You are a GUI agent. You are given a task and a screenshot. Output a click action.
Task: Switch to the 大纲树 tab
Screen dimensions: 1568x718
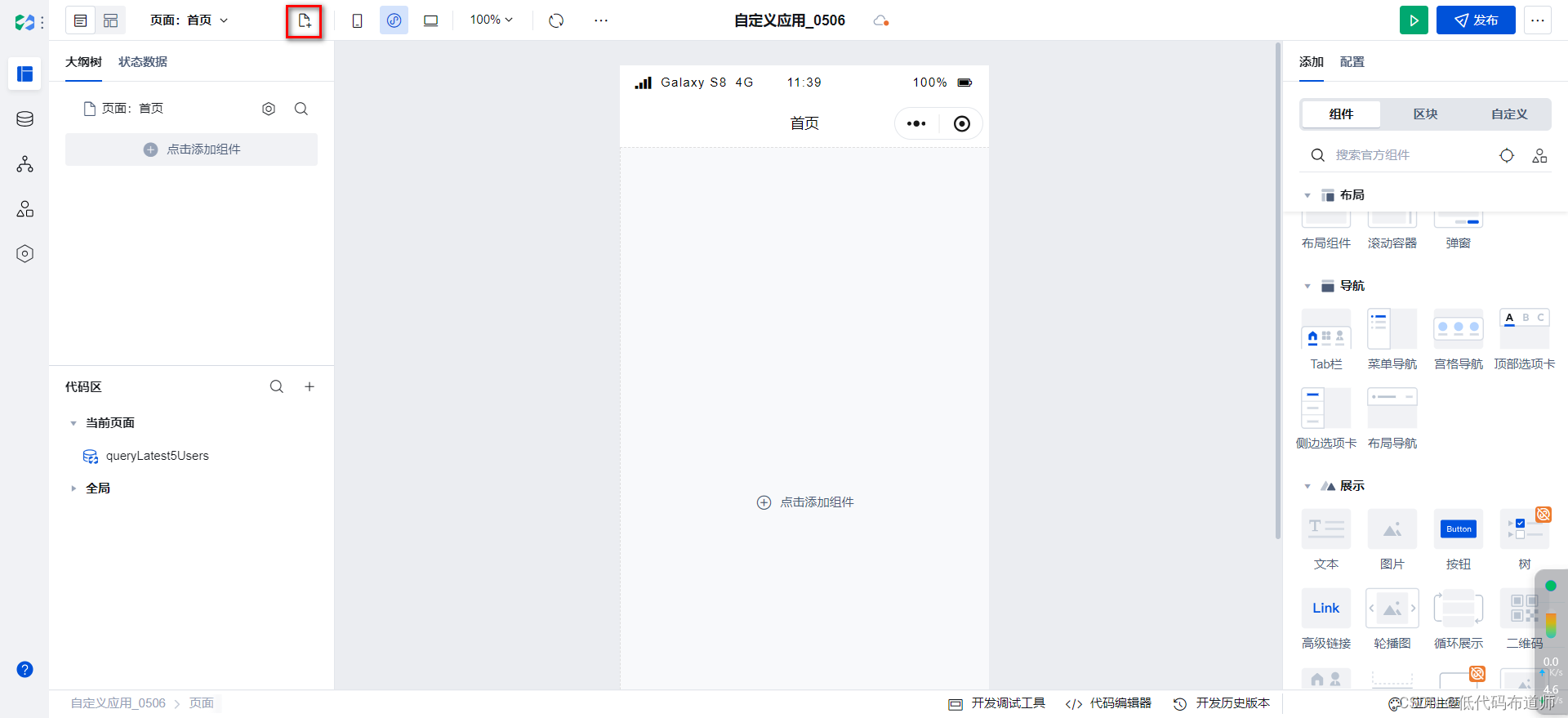pos(83,62)
